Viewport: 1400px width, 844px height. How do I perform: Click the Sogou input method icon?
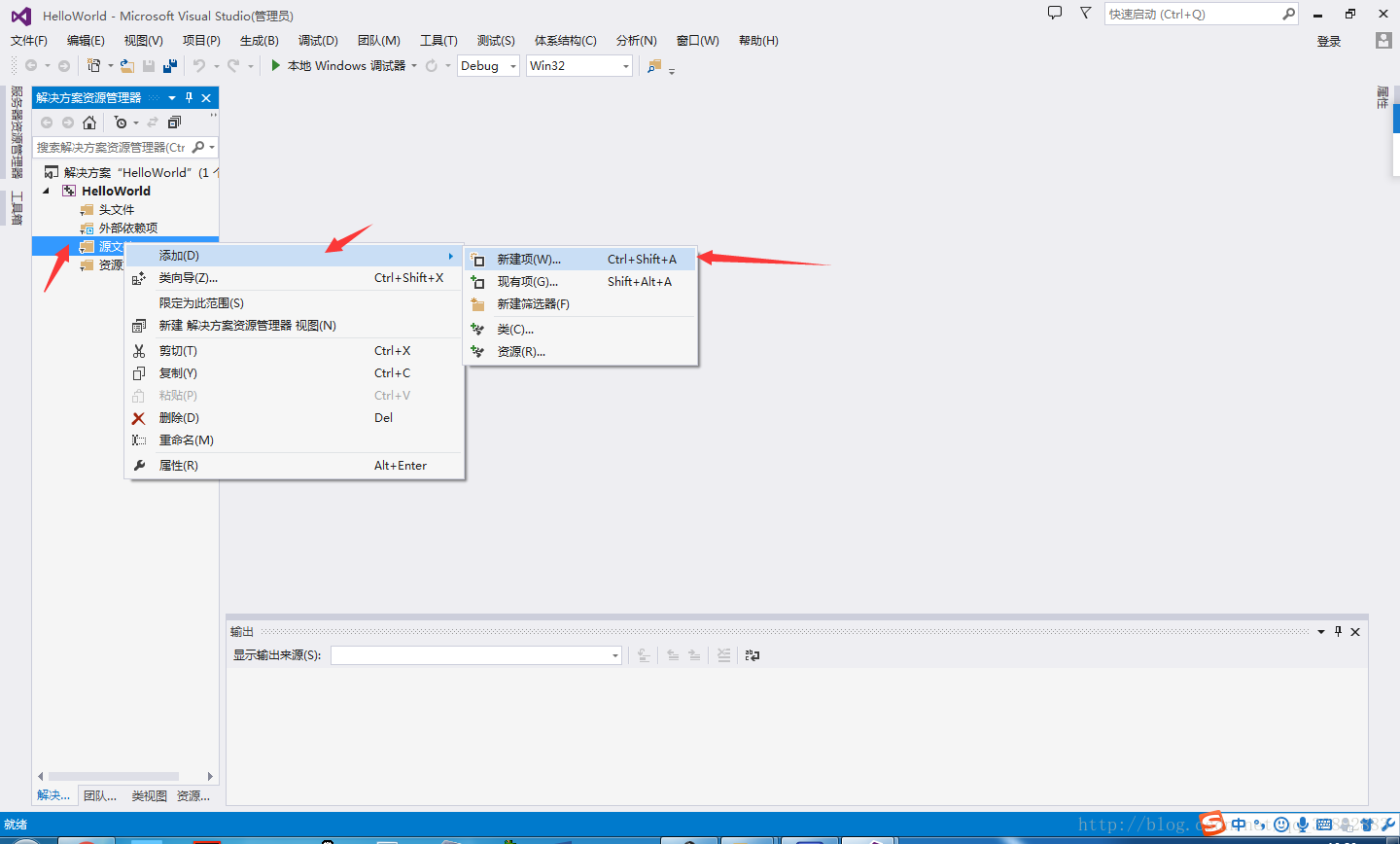[1212, 824]
